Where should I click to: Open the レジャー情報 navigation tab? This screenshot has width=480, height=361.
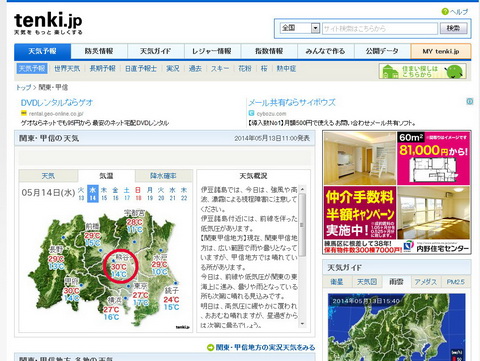coord(212,51)
